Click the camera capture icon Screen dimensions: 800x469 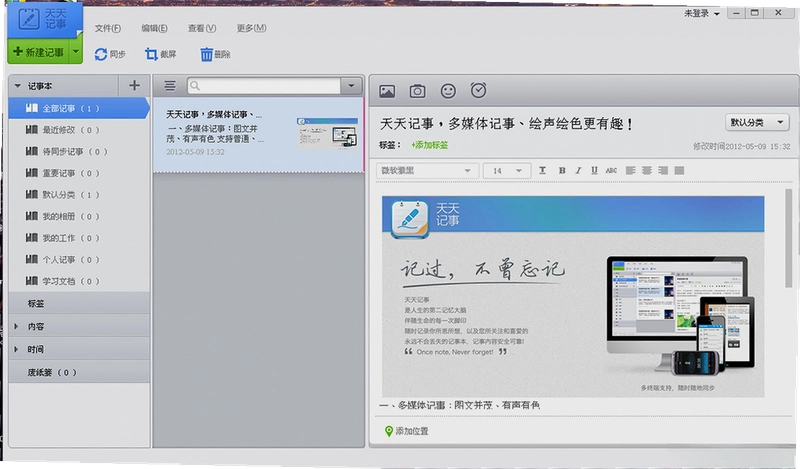pos(417,91)
